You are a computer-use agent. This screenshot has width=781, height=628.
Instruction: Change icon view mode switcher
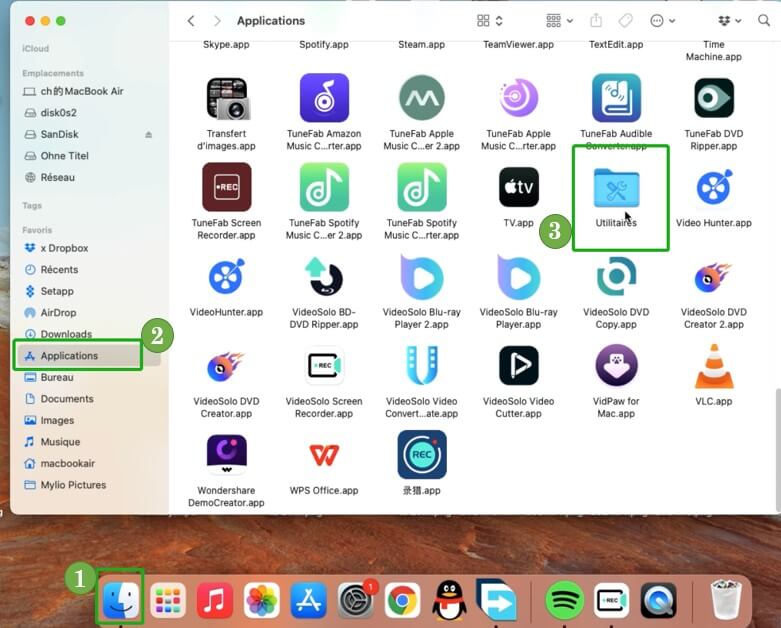490,21
